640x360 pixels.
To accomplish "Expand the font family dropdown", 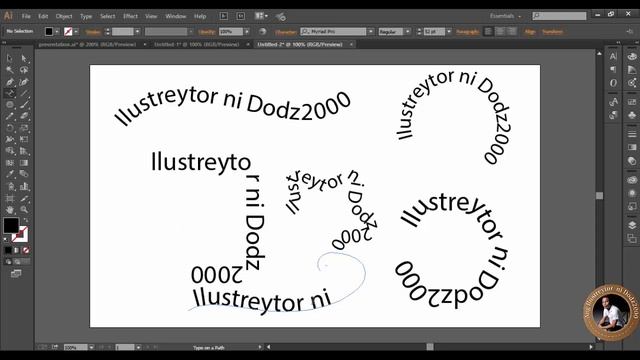I will point(371,31).
